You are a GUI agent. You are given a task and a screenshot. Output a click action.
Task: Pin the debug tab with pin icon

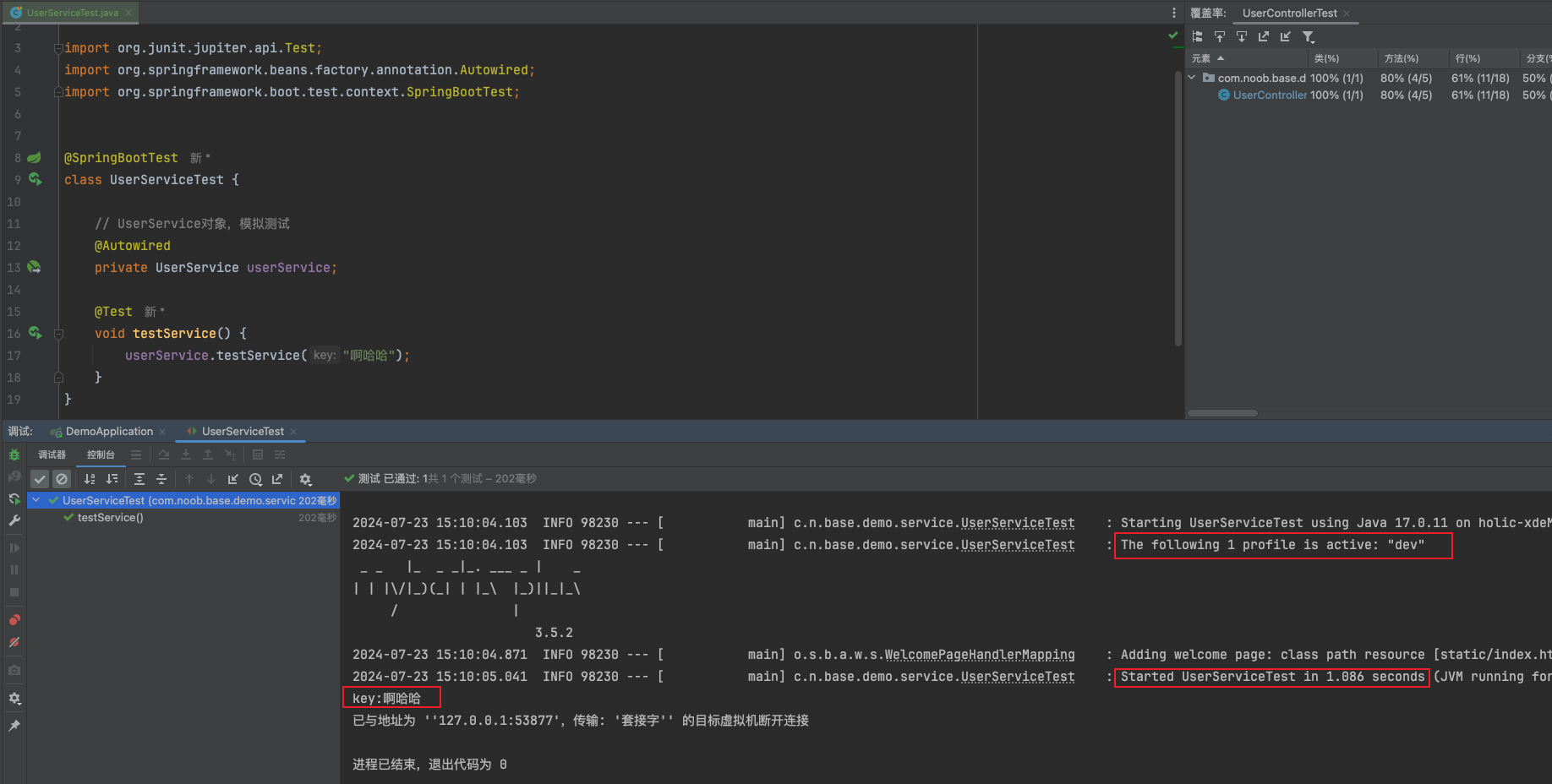pyautogui.click(x=14, y=726)
